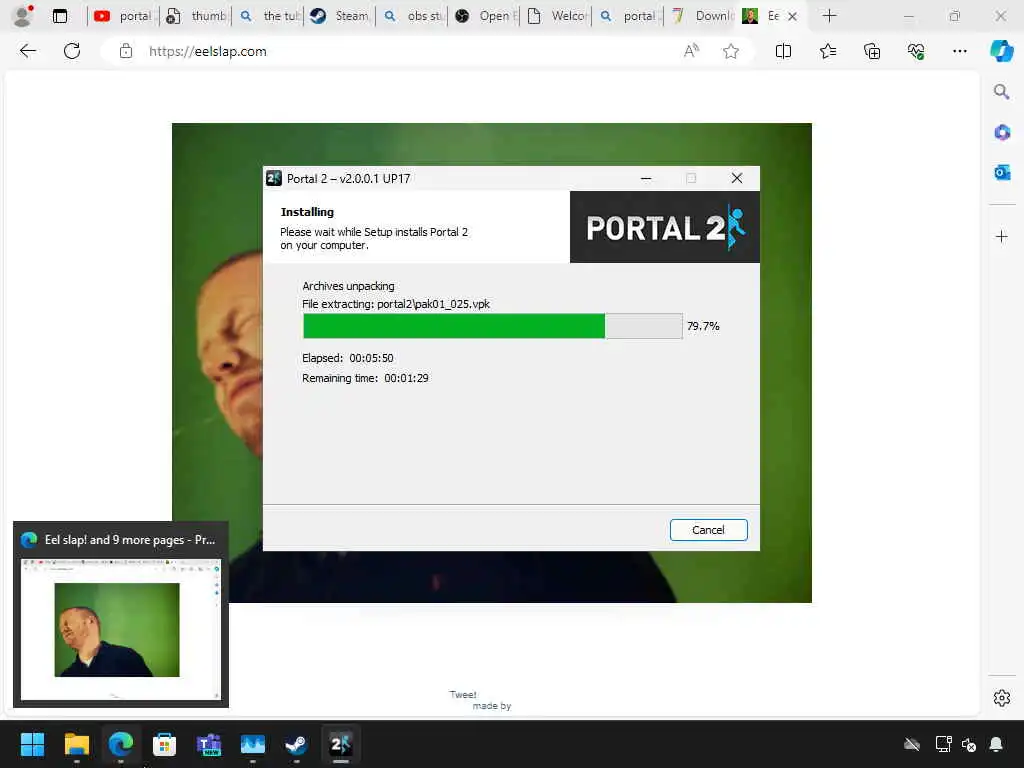Switch to the obs studio search tab
Viewport: 1024px width, 768px height.
coord(411,16)
